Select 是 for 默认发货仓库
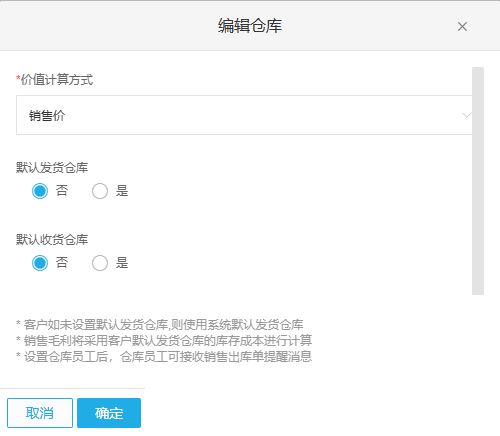This screenshot has height=436, width=500. (100, 191)
